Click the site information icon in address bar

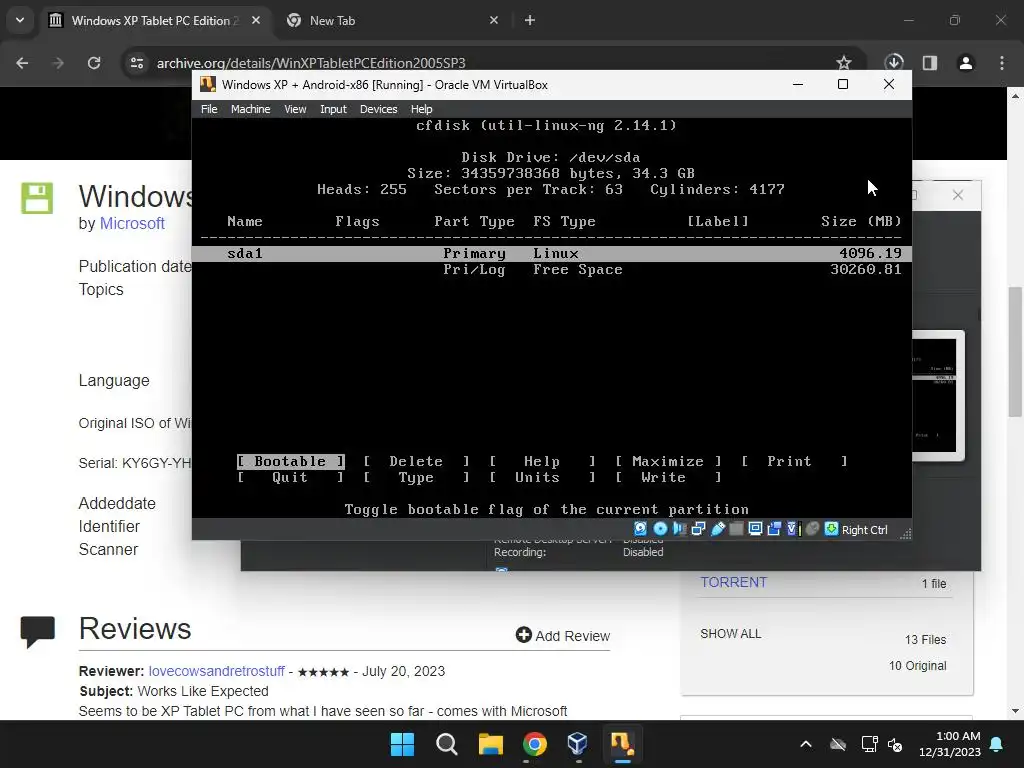click(136, 63)
